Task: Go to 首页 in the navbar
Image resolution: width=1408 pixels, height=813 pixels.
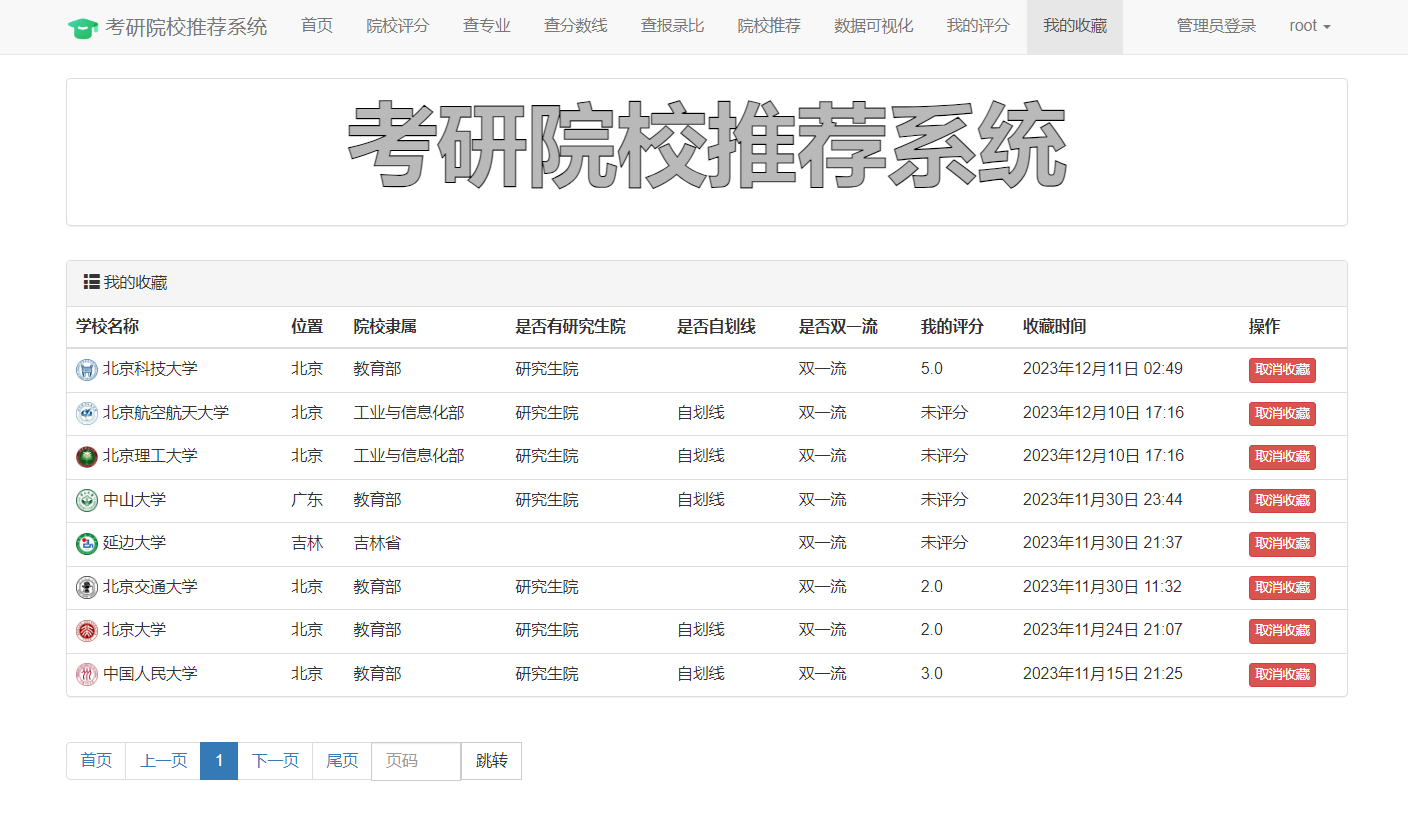Action: click(x=317, y=26)
